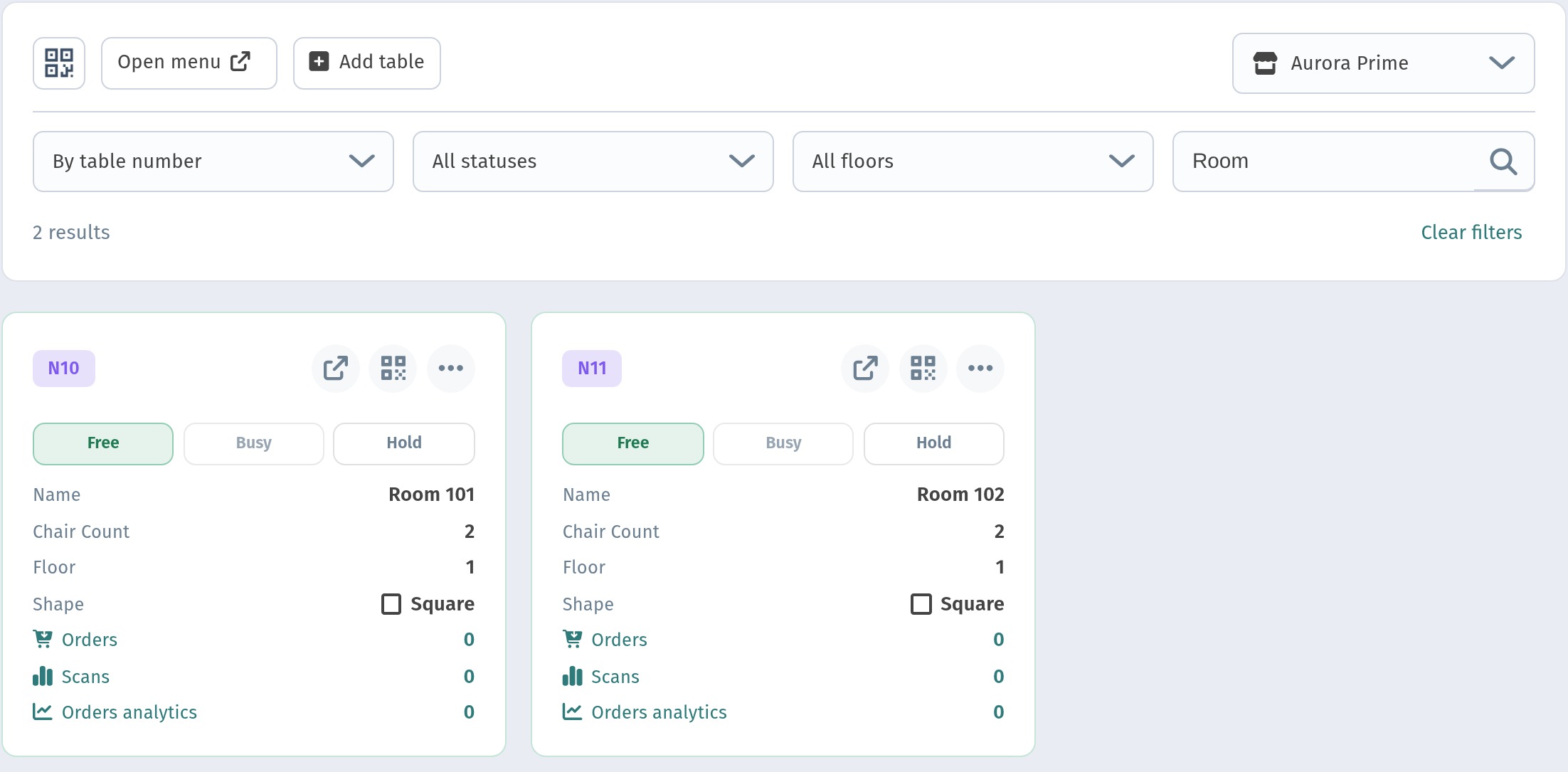Open the All statuses filter dropdown
Viewport: 1568px width, 772px height.
[593, 162]
